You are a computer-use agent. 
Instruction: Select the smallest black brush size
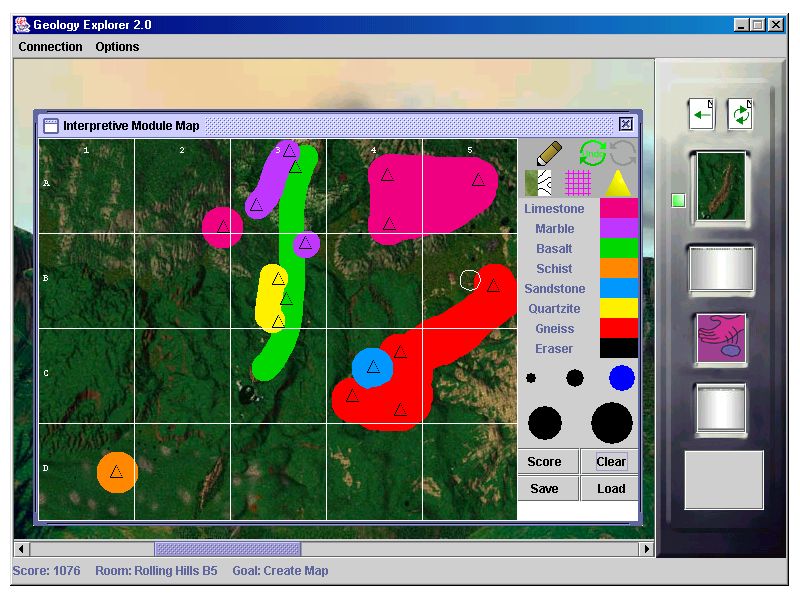coord(531,378)
